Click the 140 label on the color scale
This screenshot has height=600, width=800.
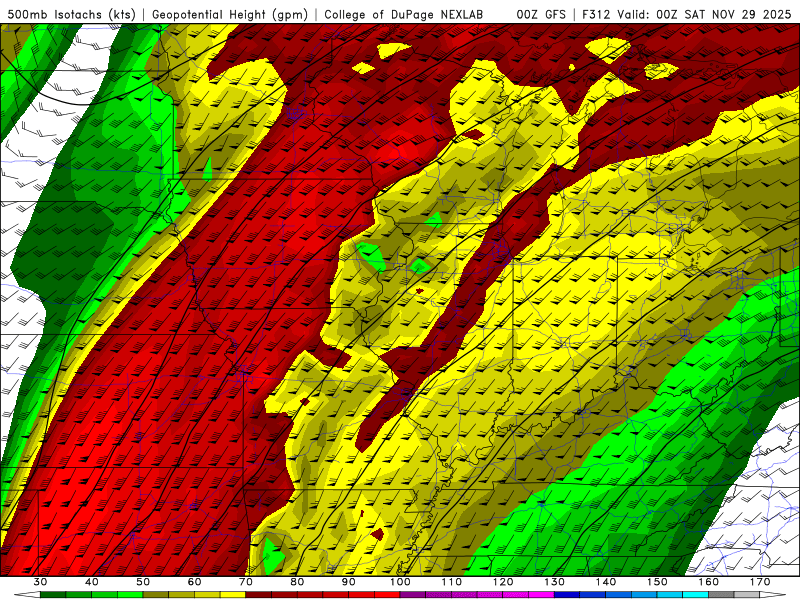point(606,582)
